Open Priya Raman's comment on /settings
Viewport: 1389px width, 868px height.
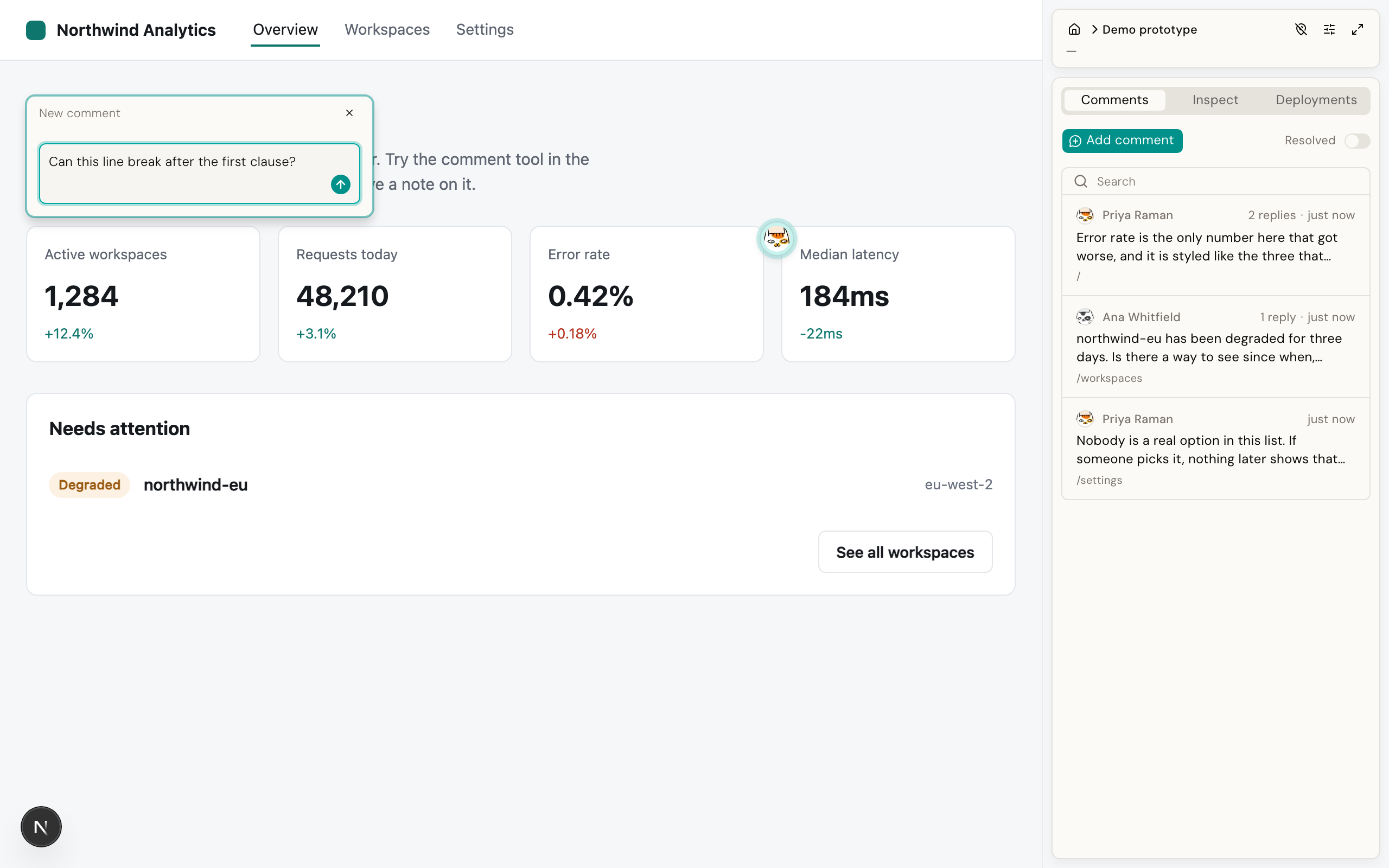click(x=1216, y=449)
